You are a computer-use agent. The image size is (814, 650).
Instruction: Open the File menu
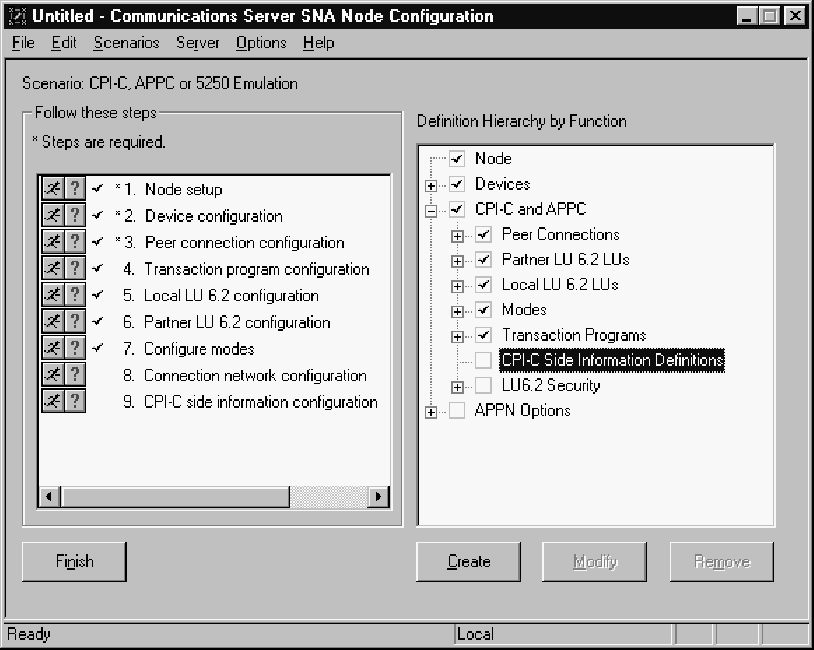tap(23, 43)
